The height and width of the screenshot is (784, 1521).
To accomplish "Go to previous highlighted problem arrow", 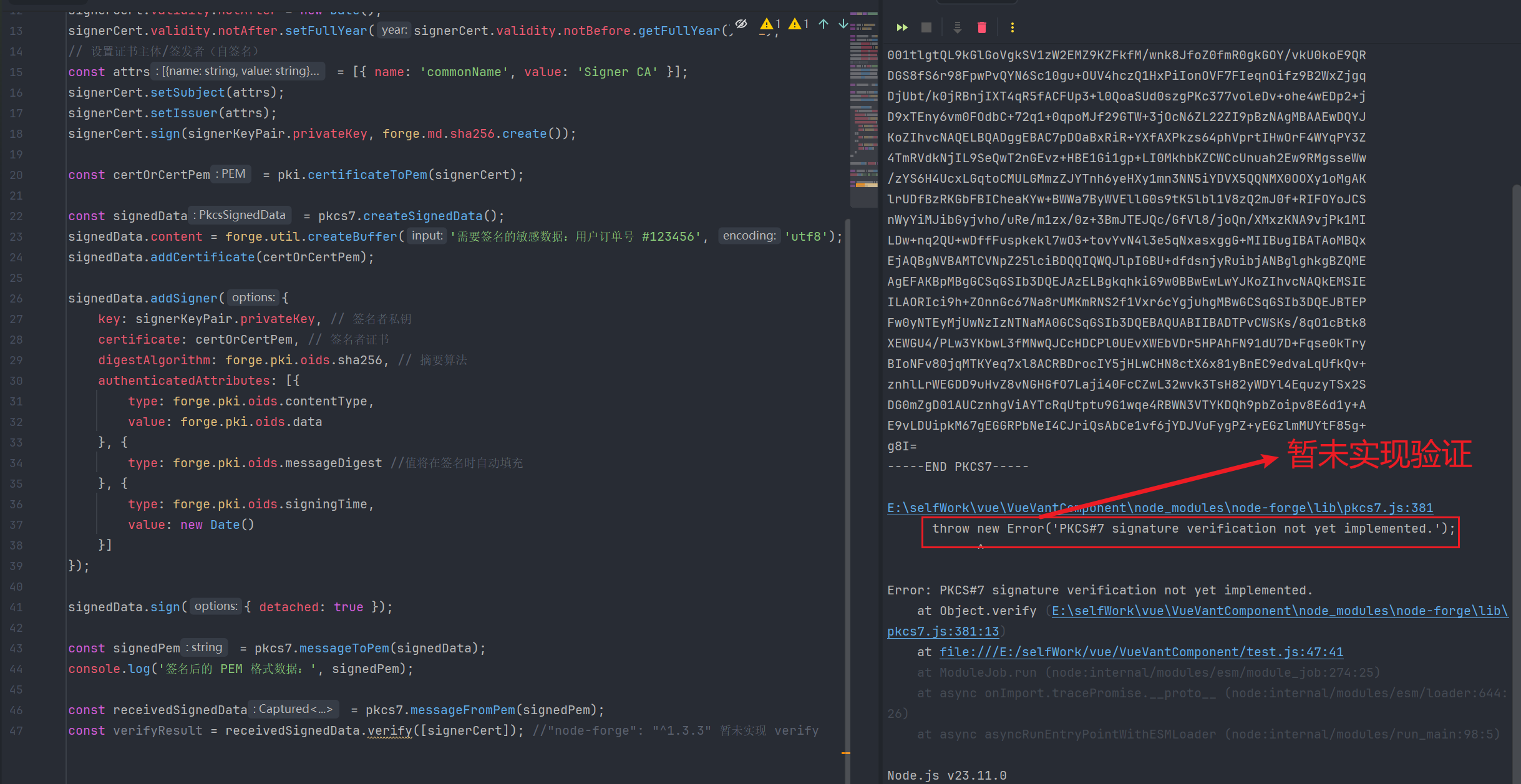I will pos(824,24).
